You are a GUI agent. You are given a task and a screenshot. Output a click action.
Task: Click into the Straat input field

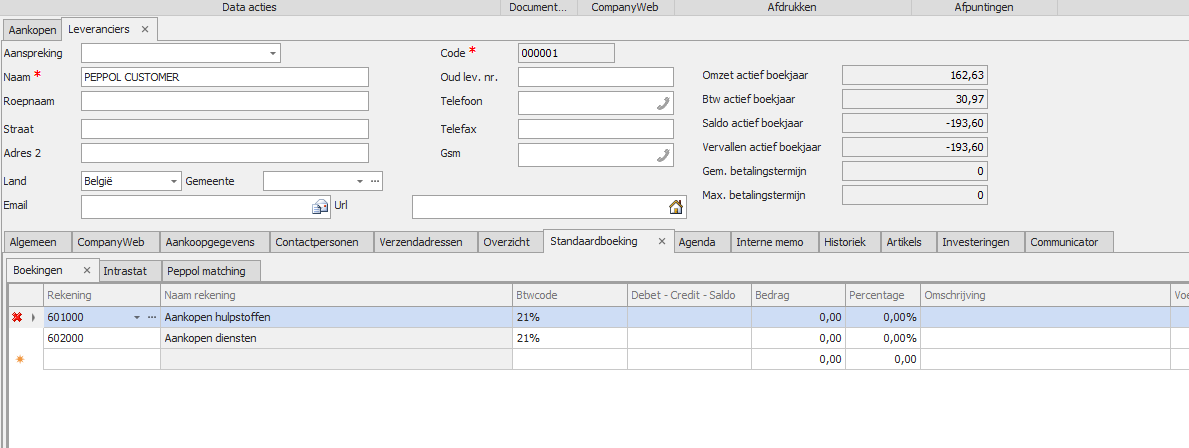[x=225, y=129]
